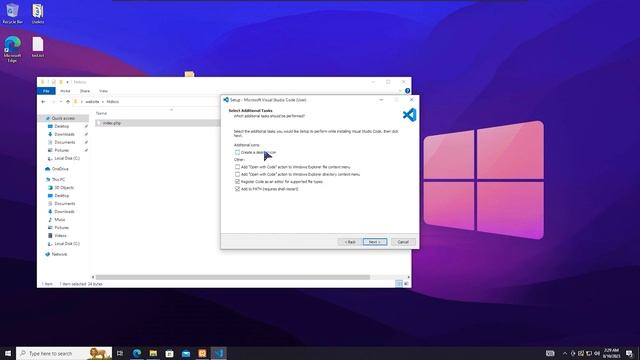Open Pictures under This PC
Screen dimensions: 640x360
(62, 228)
